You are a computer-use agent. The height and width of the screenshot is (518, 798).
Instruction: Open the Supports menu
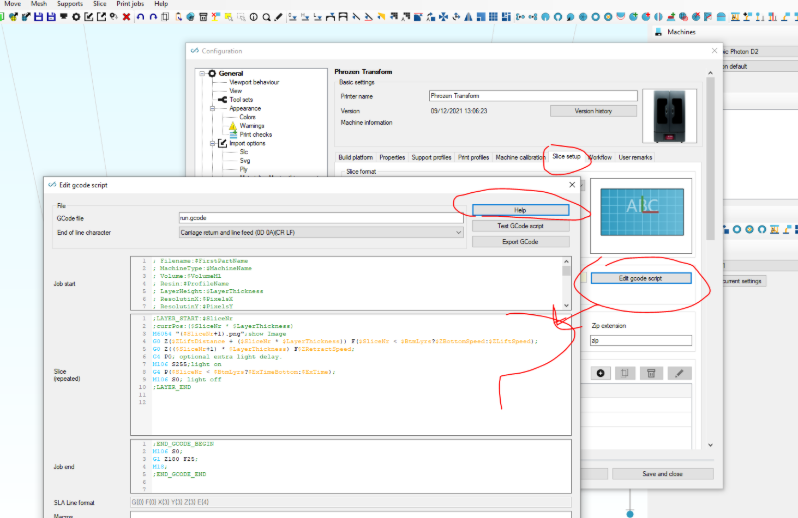coord(70,4)
